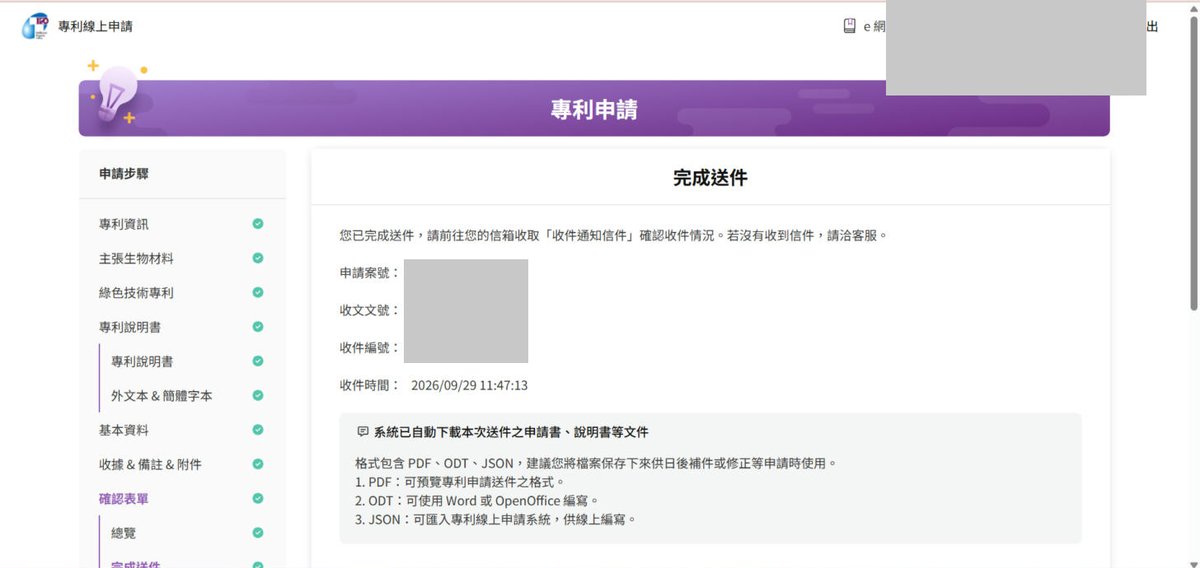
Task: Click green check next to 專利資訊
Action: (258, 224)
